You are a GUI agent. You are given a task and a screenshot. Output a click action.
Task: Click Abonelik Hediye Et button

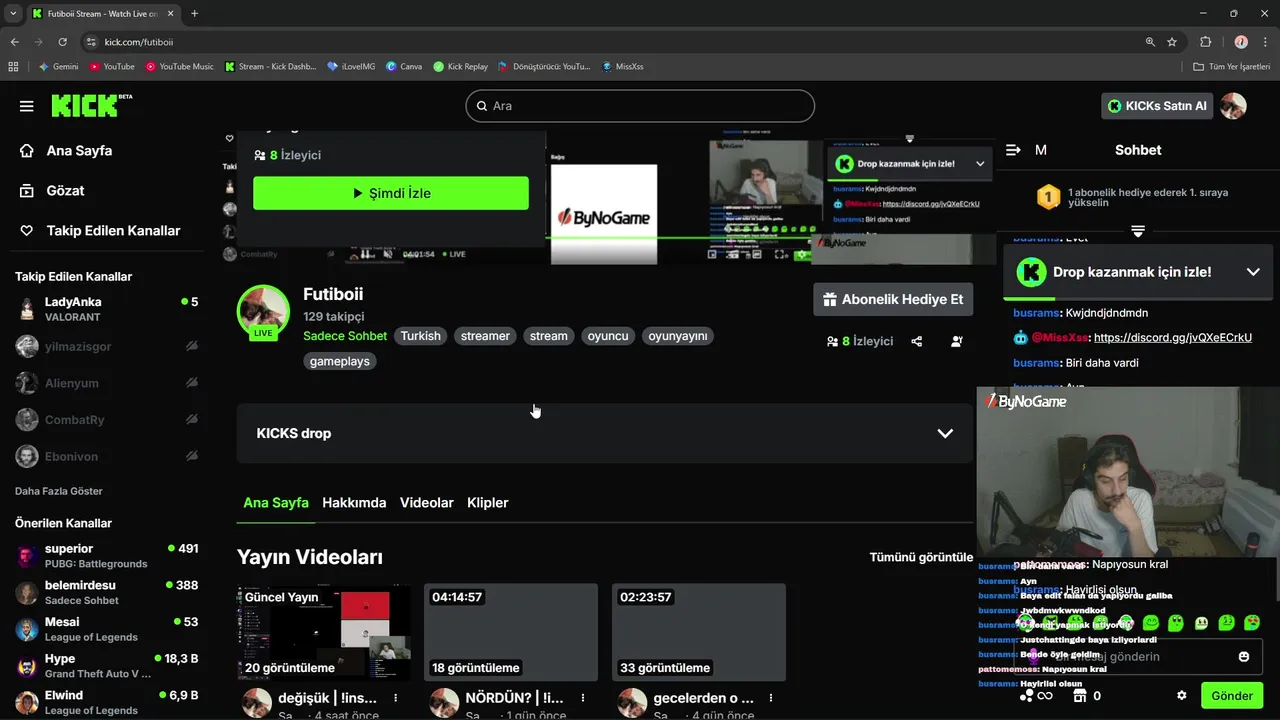(x=893, y=299)
